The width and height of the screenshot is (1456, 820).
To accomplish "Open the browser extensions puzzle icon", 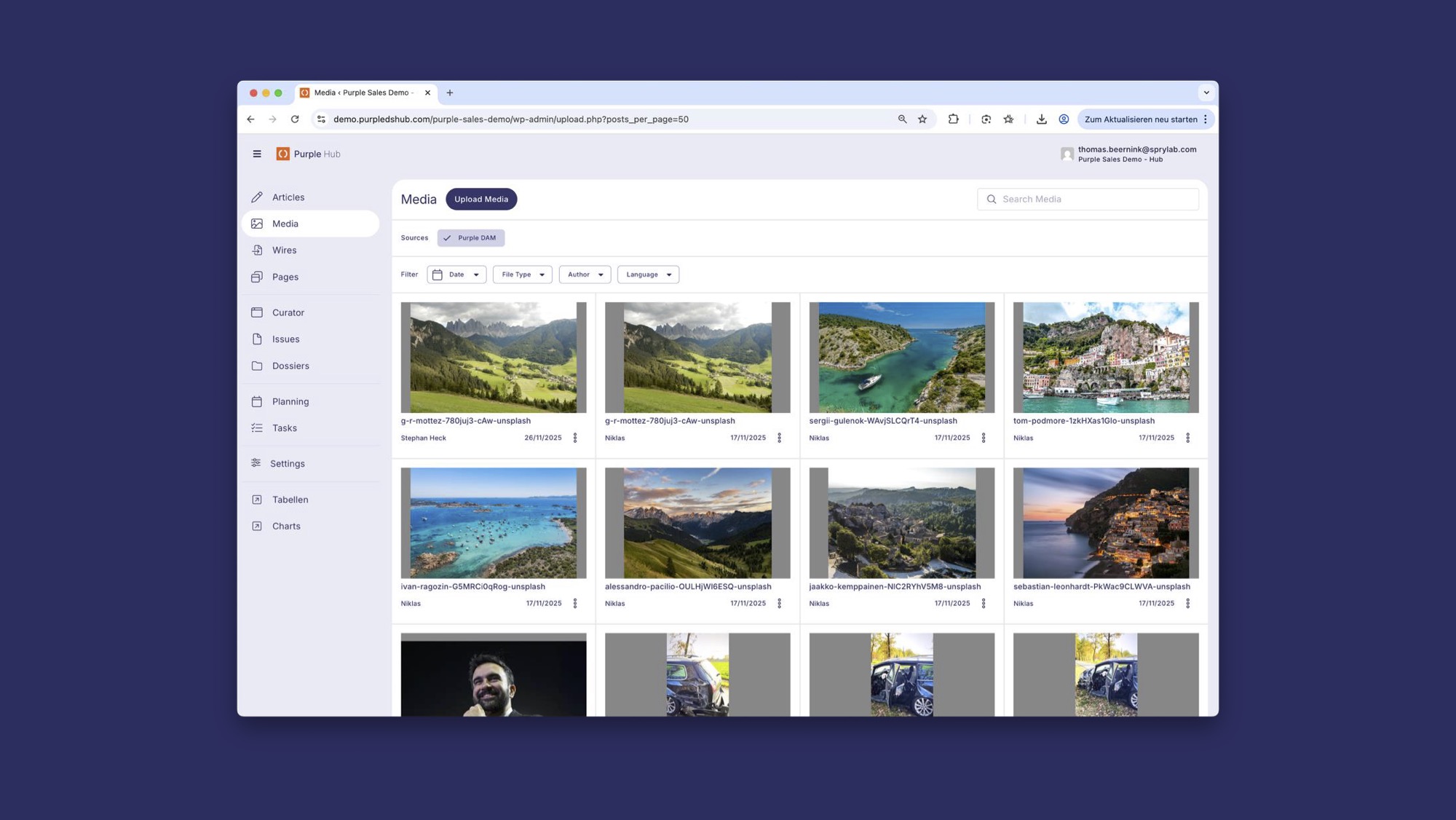I will [x=953, y=119].
